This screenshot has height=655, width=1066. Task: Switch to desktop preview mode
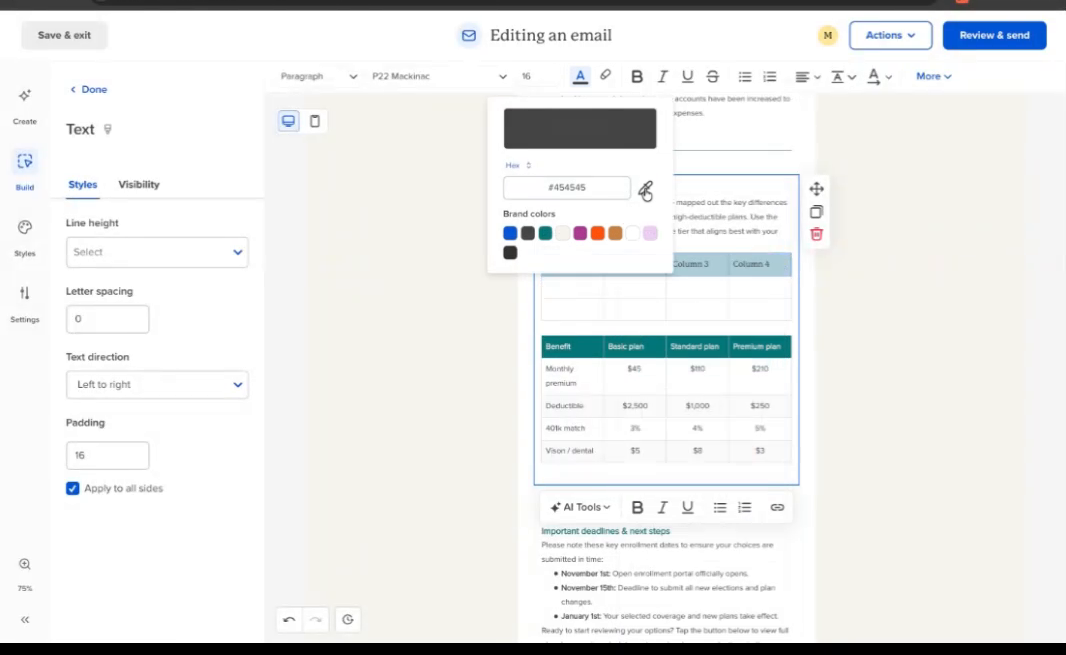pyautogui.click(x=288, y=121)
